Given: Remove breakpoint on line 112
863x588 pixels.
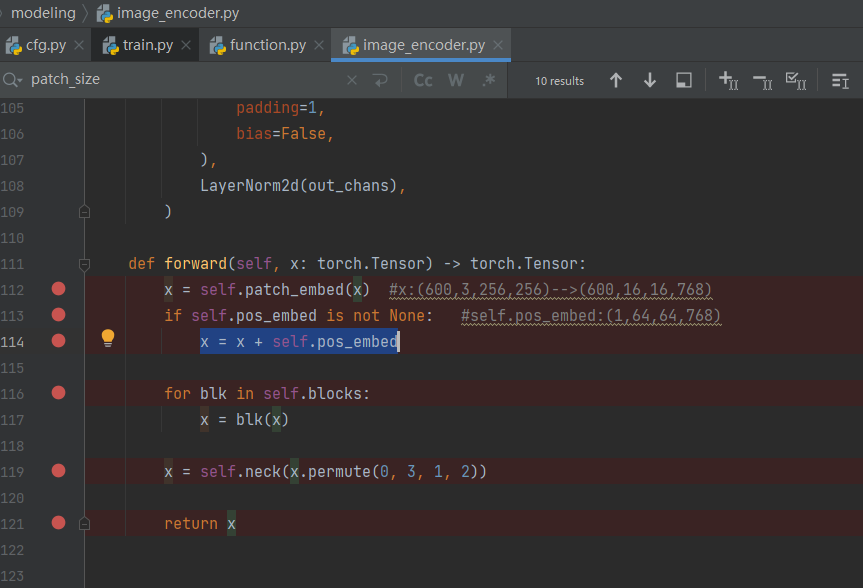Looking at the screenshot, I should click(58, 289).
